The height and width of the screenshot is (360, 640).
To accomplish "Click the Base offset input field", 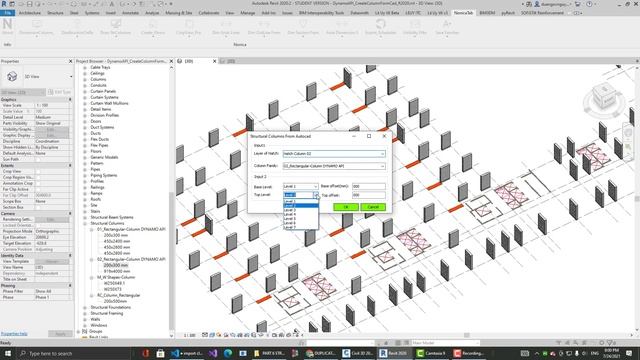I will [x=369, y=187].
